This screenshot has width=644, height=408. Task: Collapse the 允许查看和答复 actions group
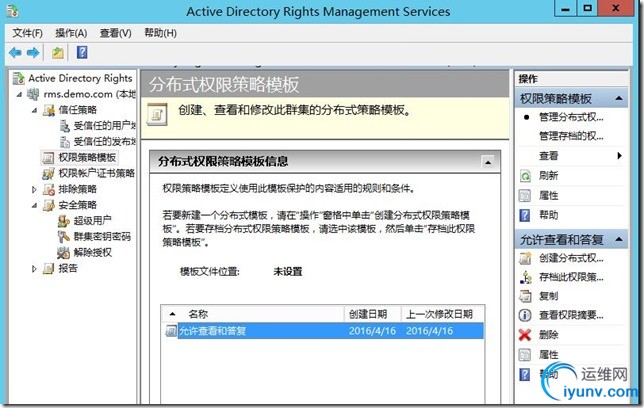619,240
